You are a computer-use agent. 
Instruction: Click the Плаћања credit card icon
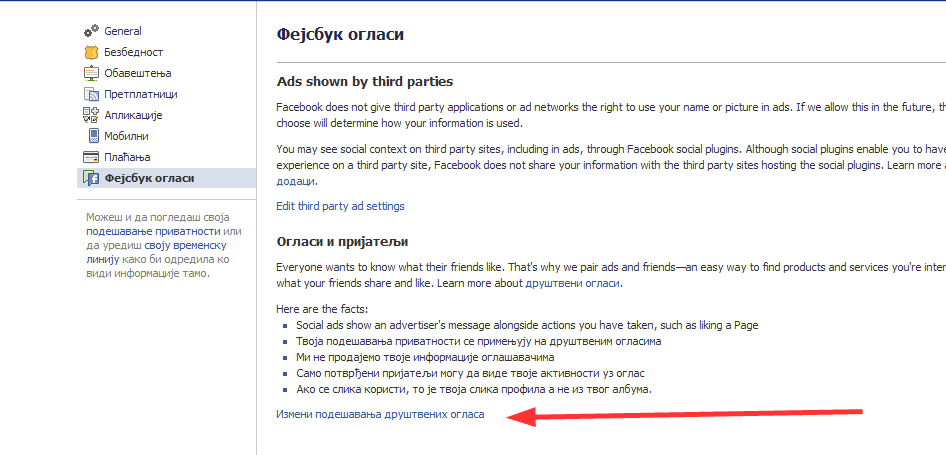pos(91,158)
